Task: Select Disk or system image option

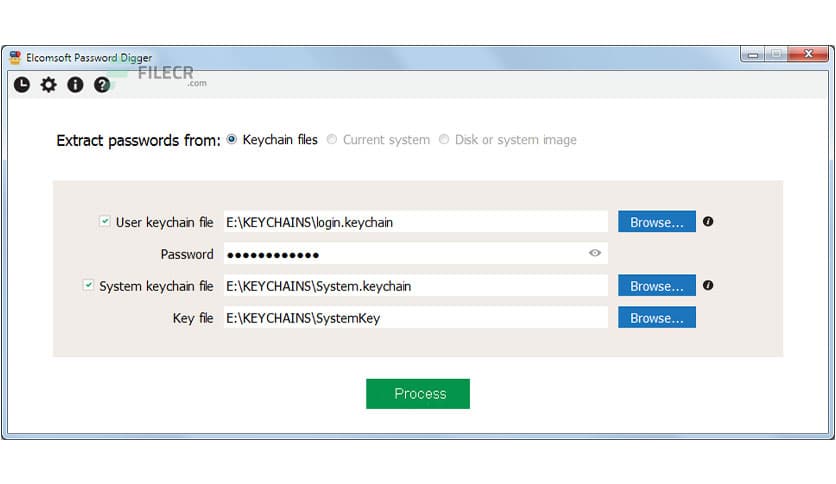Action: pyautogui.click(x=444, y=139)
